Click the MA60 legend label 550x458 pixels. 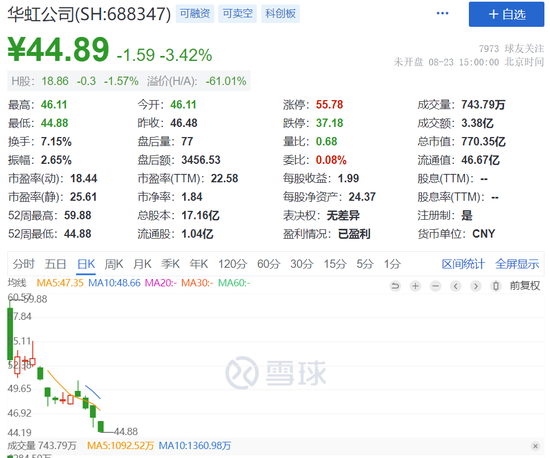click(x=234, y=283)
